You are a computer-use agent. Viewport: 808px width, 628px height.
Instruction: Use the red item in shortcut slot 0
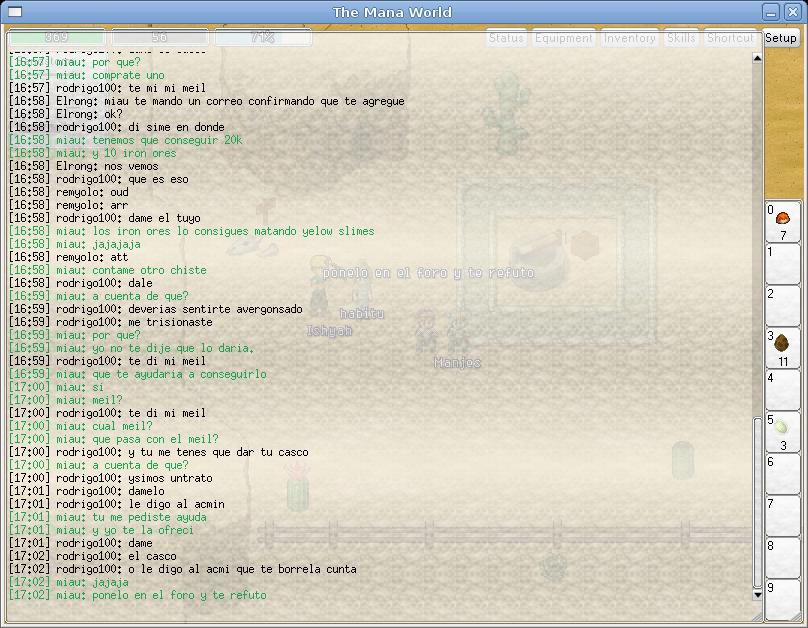pos(783,222)
